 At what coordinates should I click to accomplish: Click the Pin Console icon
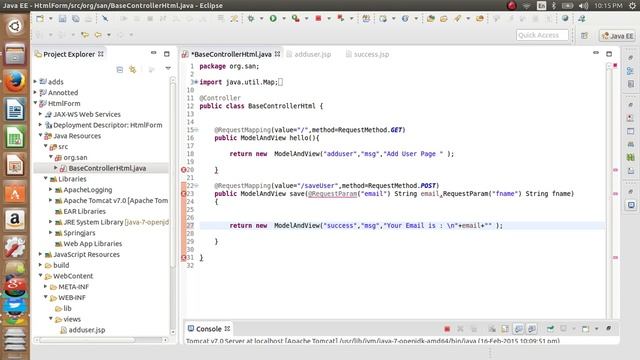click(x=550, y=329)
